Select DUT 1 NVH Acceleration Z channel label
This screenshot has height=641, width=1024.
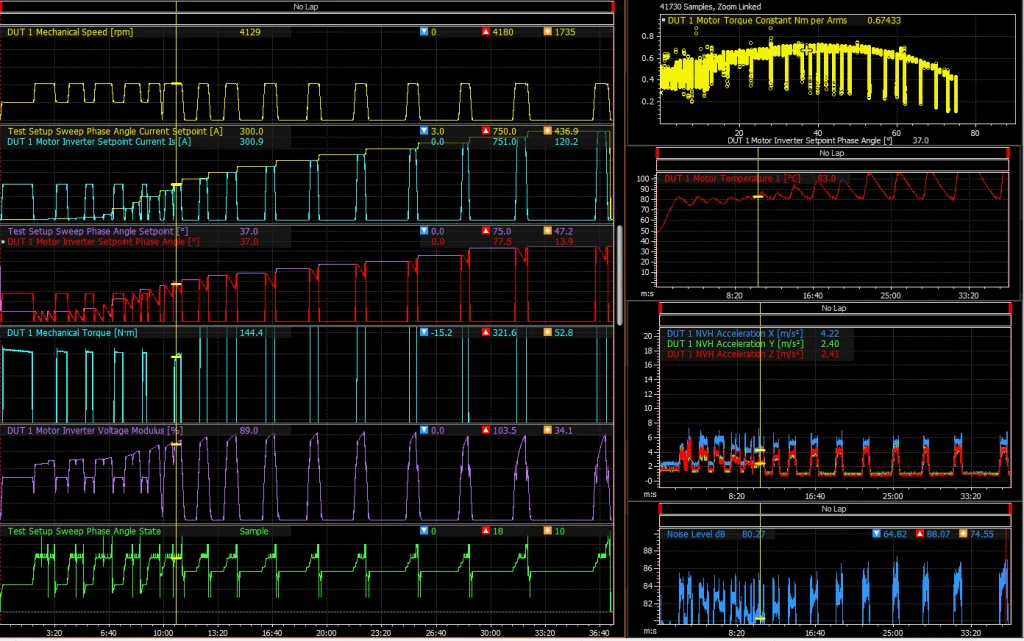tap(733, 354)
